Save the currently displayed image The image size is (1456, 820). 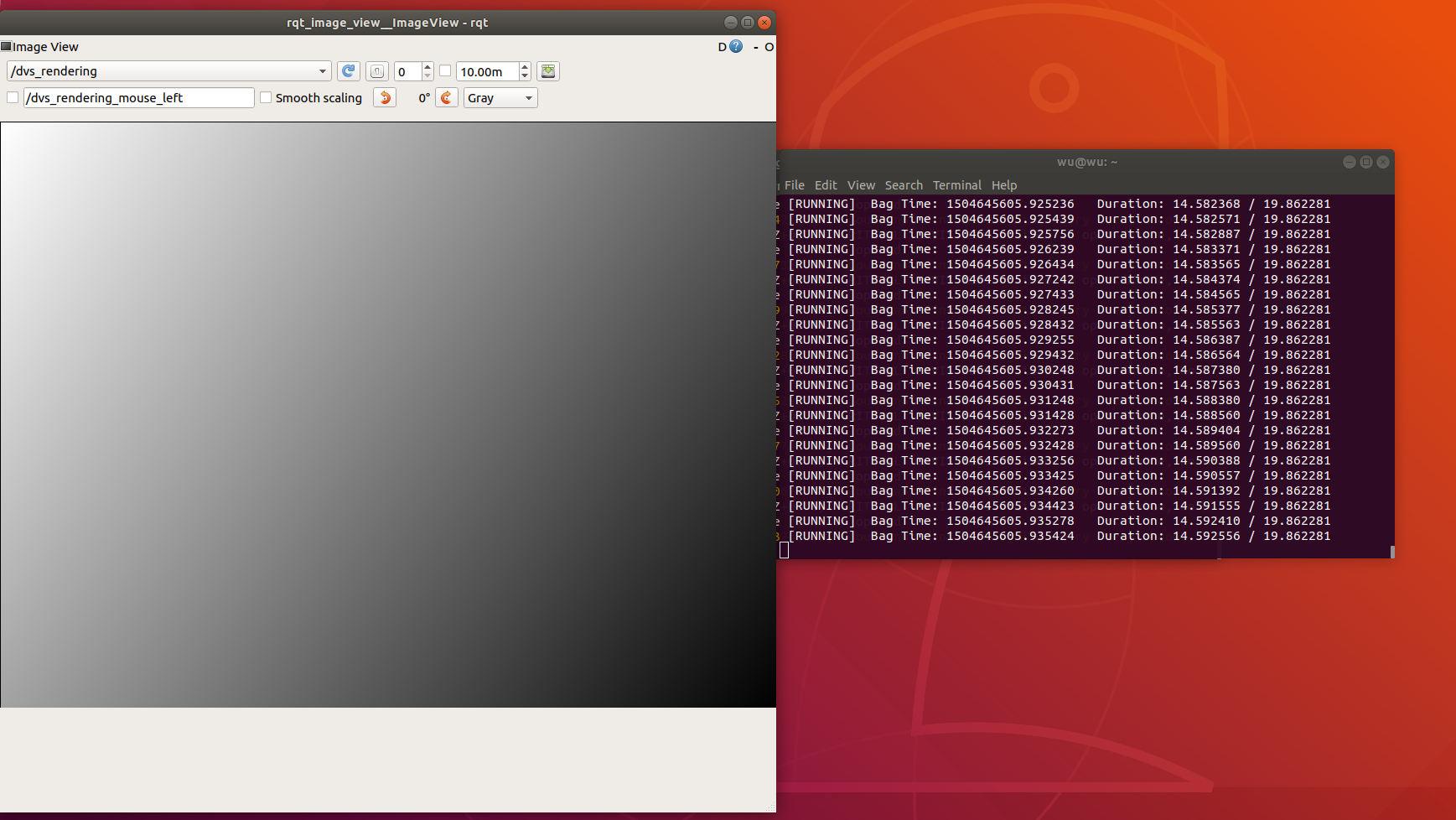click(547, 71)
